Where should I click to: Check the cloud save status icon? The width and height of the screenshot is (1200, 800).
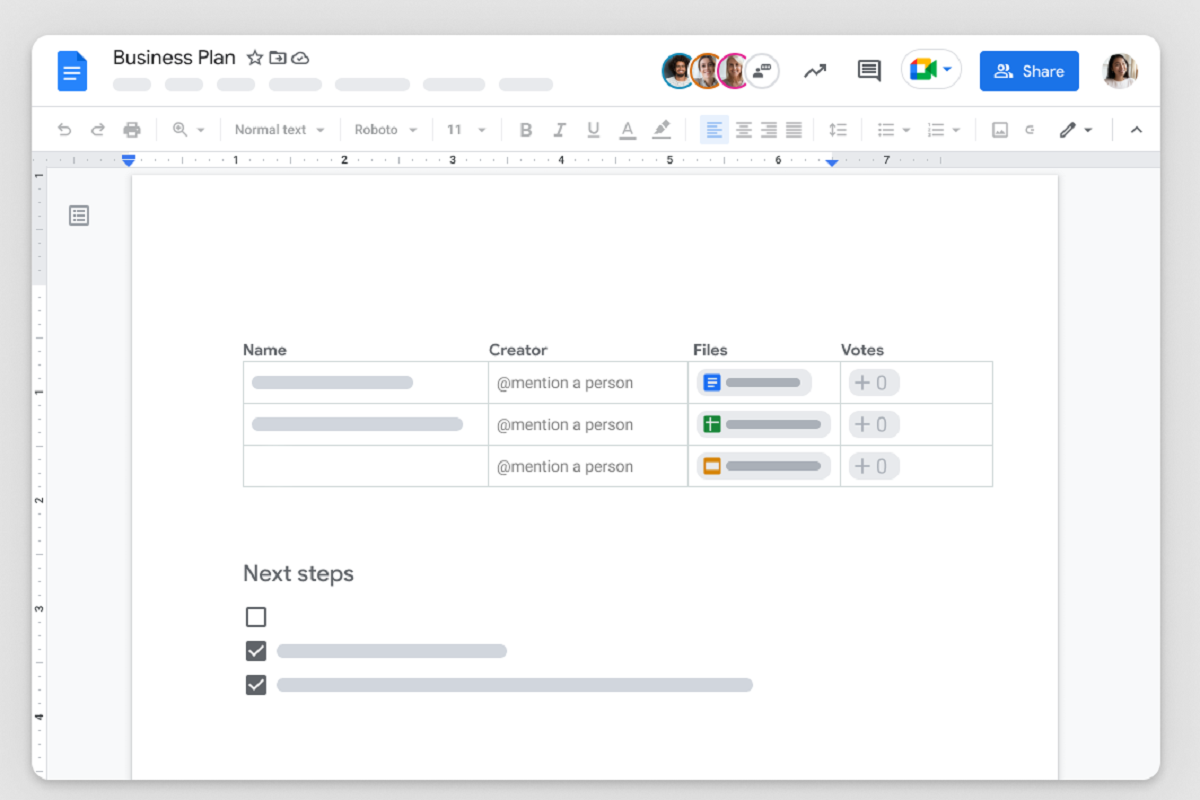[x=300, y=58]
